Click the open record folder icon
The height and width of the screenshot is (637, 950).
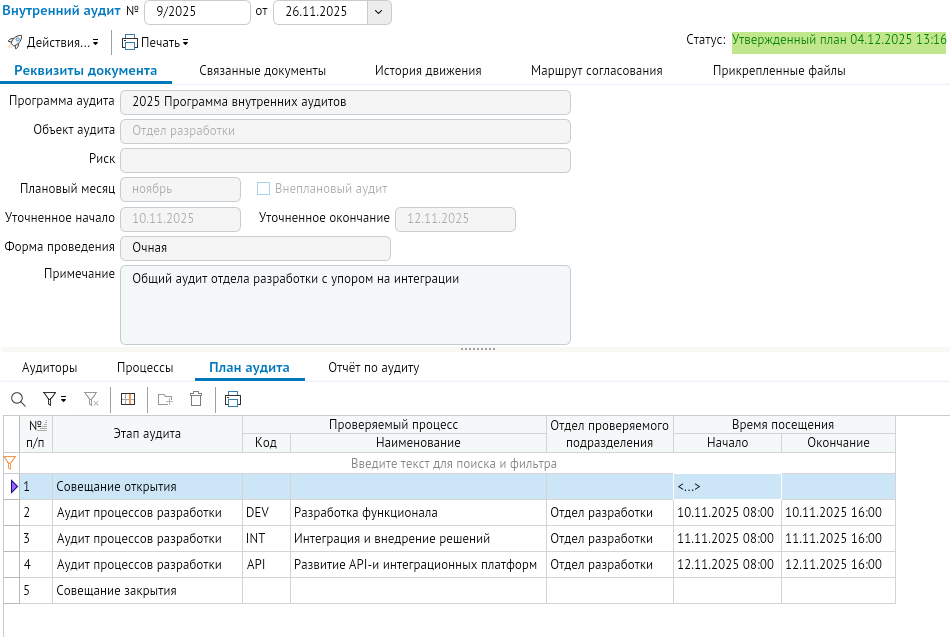tap(165, 399)
